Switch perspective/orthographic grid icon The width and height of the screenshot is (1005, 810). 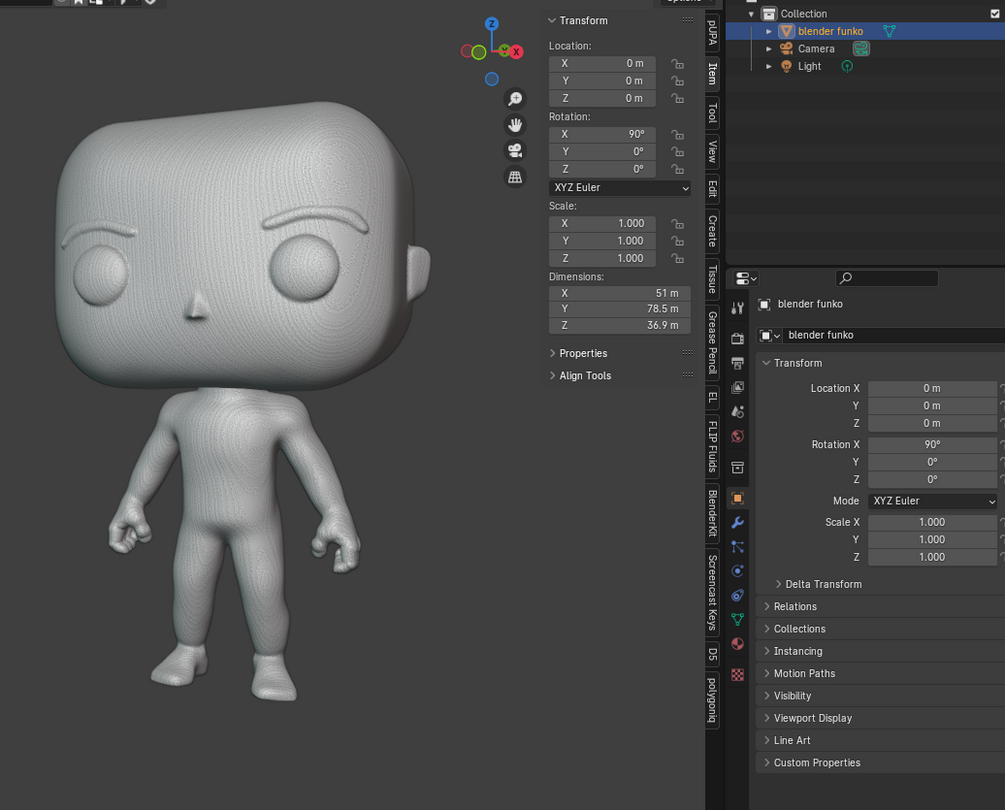point(515,177)
